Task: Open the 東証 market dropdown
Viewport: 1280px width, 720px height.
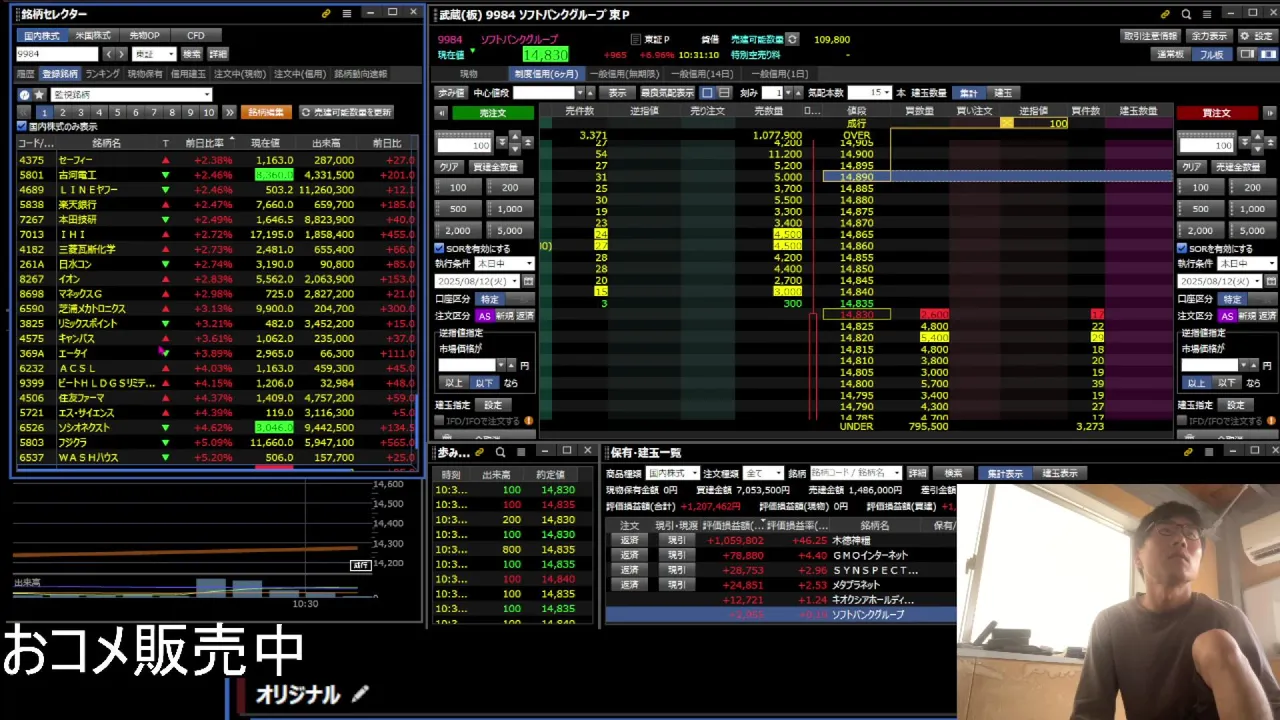Action: [x=154, y=54]
